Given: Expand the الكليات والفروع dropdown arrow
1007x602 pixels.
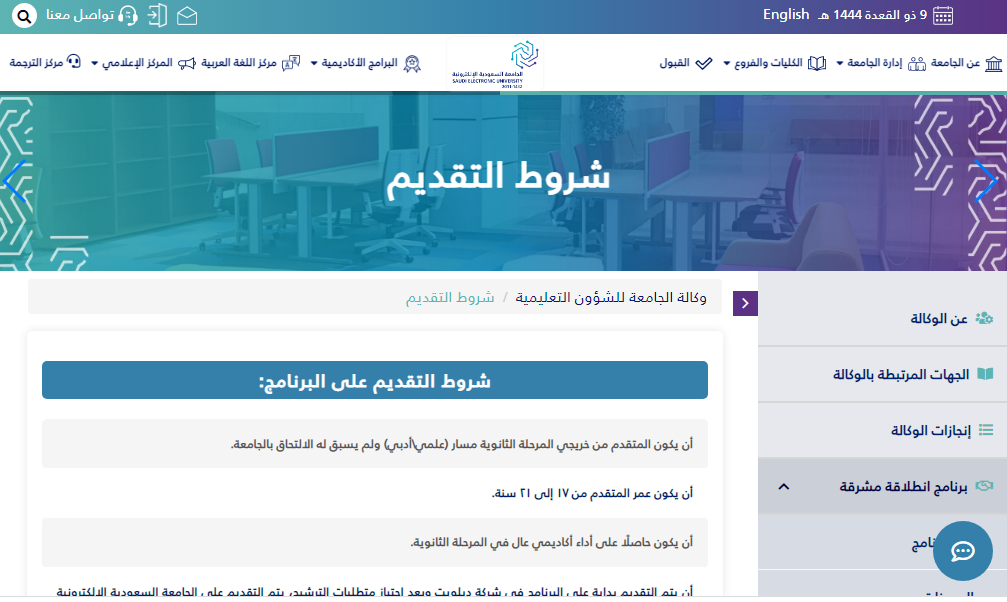Looking at the screenshot, I should tap(726, 64).
